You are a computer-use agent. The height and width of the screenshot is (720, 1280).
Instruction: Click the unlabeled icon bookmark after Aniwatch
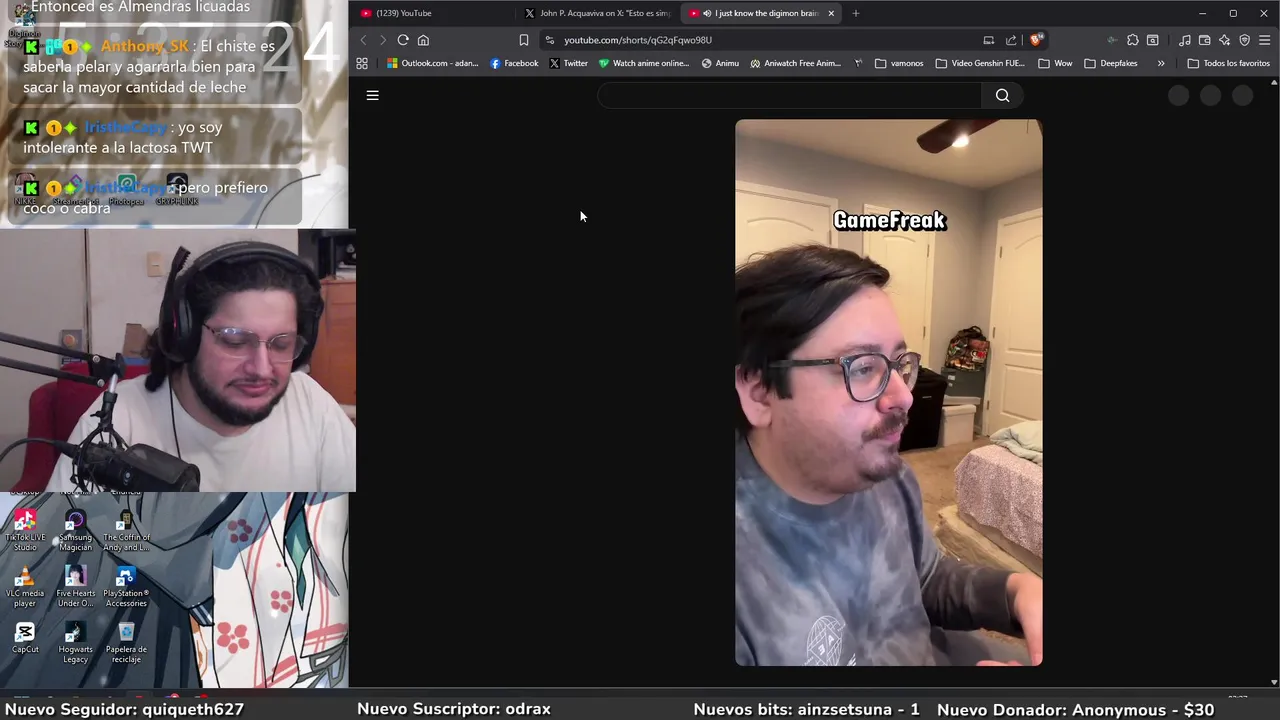[858, 63]
